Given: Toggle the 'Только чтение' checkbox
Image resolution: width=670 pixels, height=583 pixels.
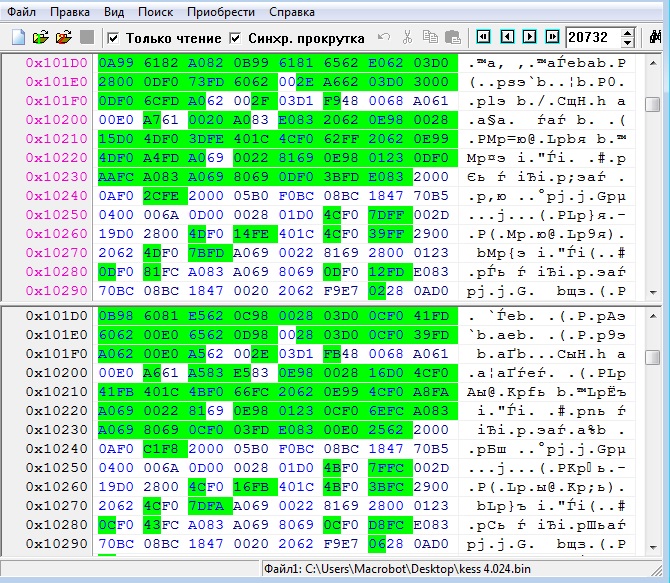Looking at the screenshot, I should 113,38.
